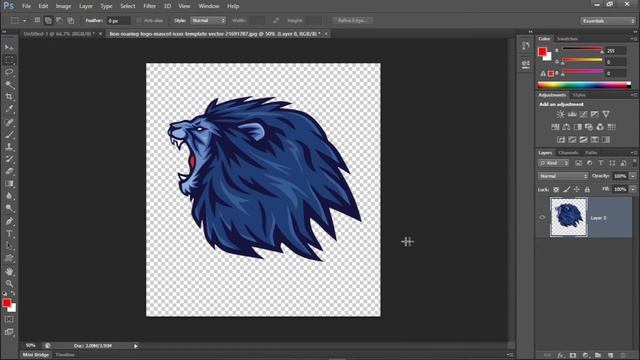Screen dimensions: 640x360
Task: Select the Move tool
Action: point(9,47)
